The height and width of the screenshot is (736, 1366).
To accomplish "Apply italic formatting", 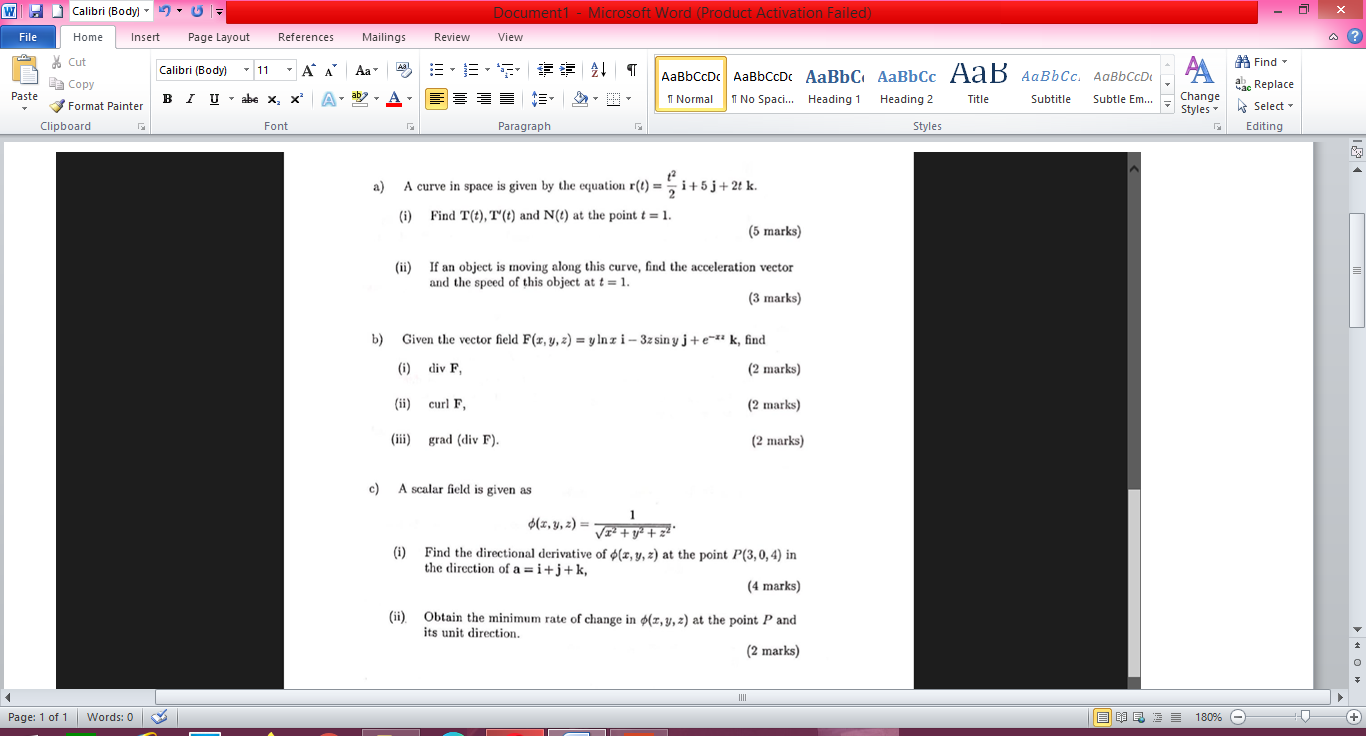I will point(190,99).
